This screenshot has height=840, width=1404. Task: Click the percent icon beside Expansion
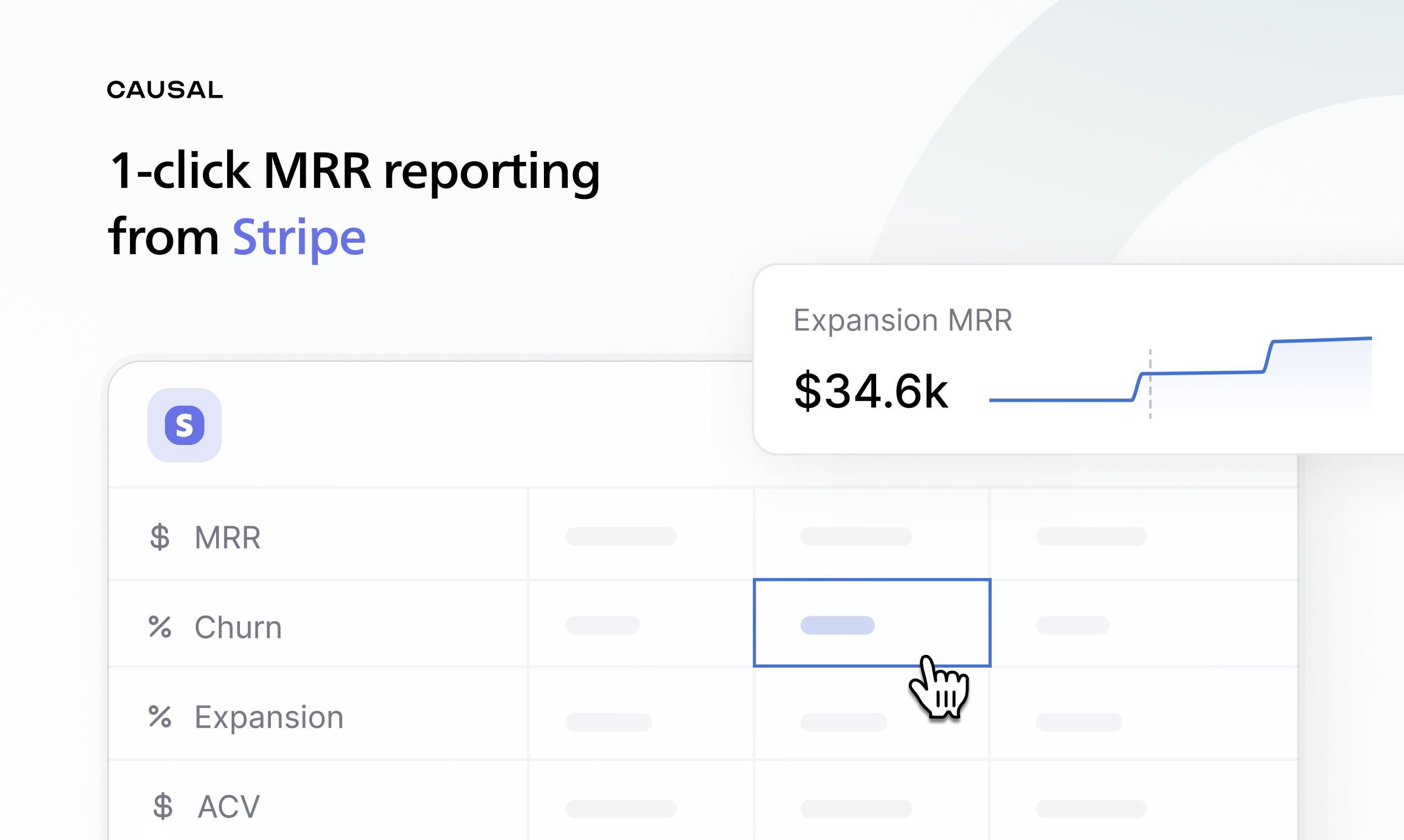coord(160,717)
